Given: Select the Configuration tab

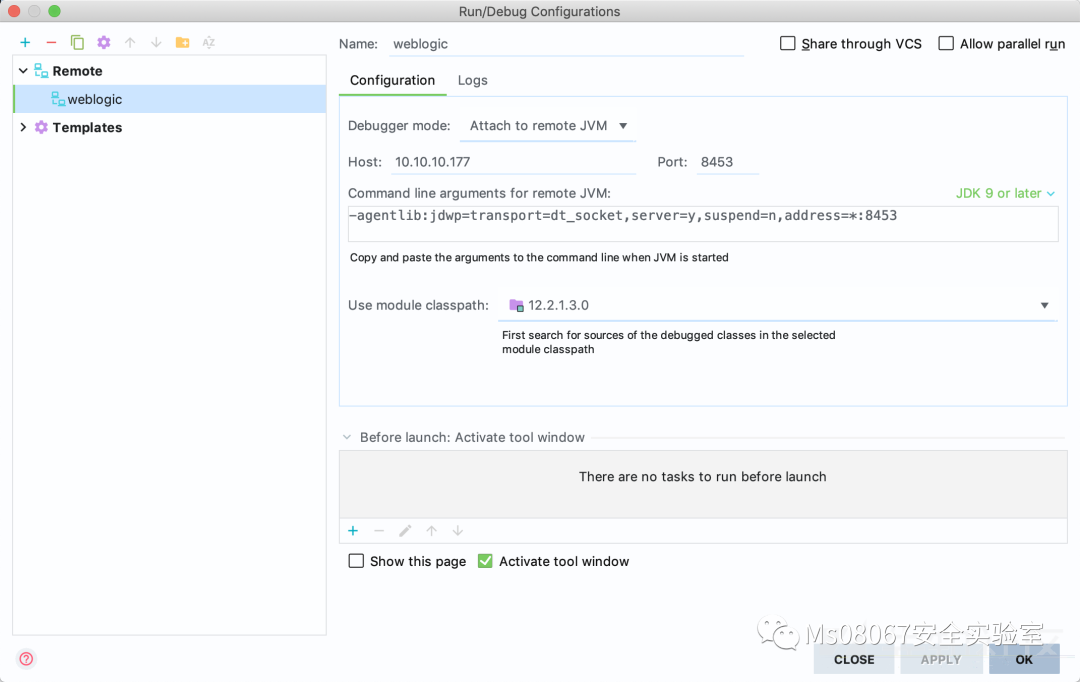Looking at the screenshot, I should pos(392,80).
